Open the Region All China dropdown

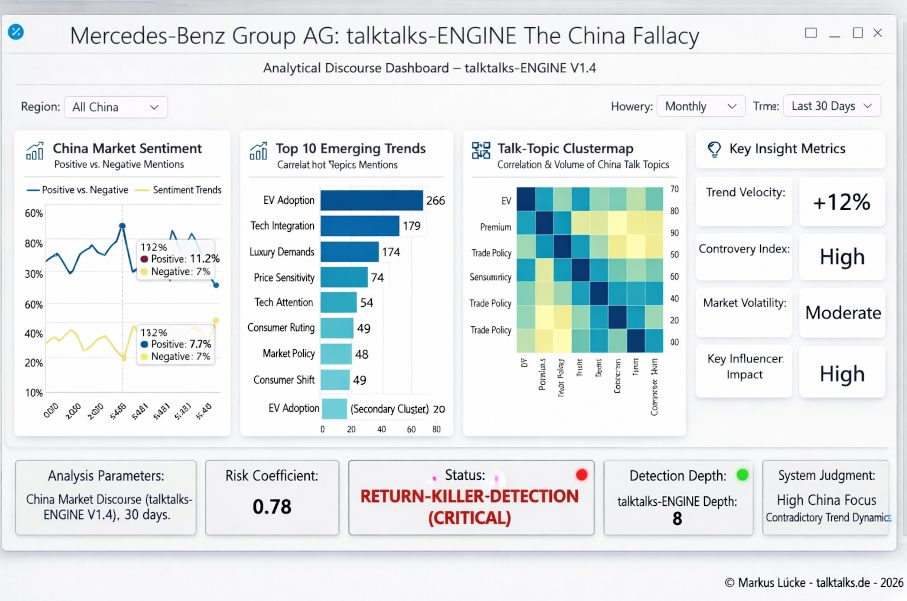[116, 107]
